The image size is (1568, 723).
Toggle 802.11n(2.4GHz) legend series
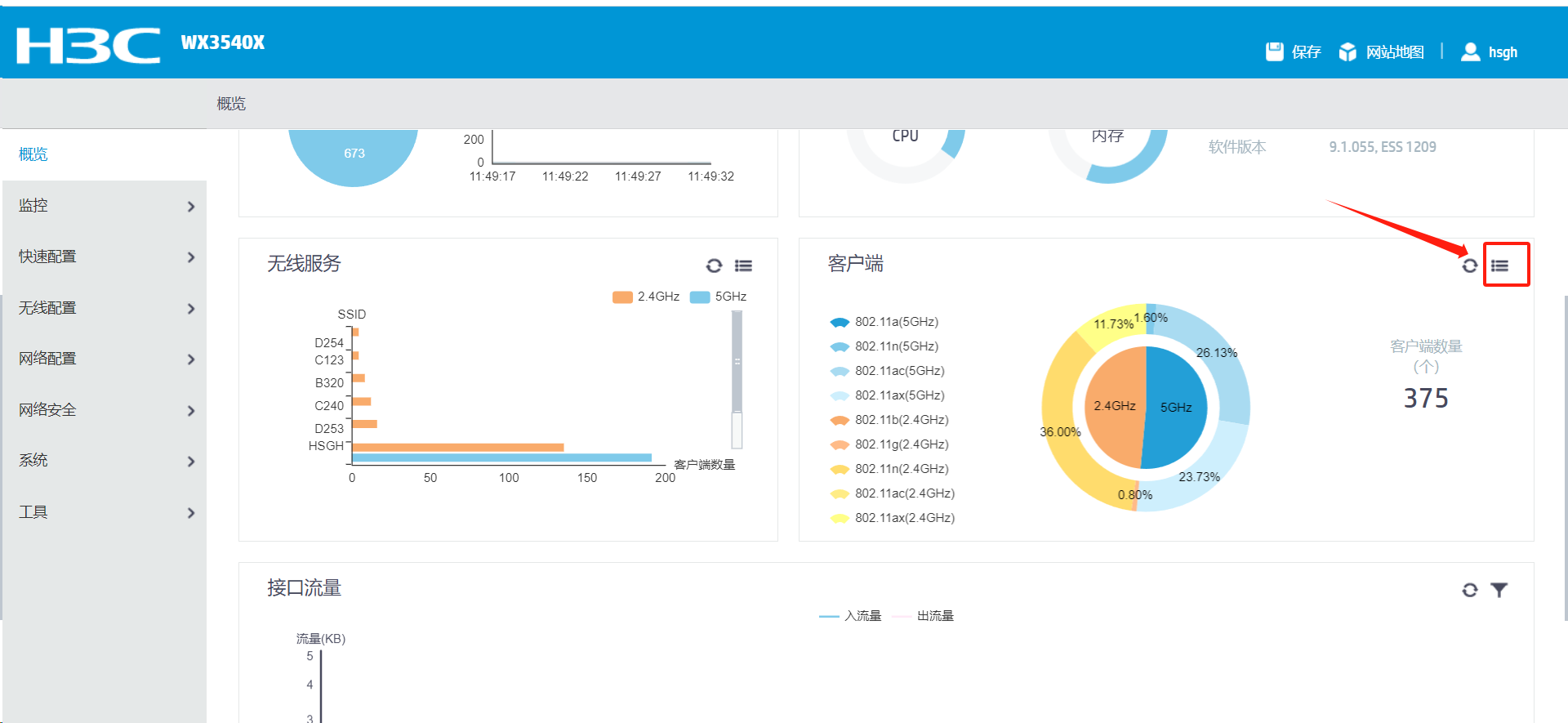[x=889, y=469]
